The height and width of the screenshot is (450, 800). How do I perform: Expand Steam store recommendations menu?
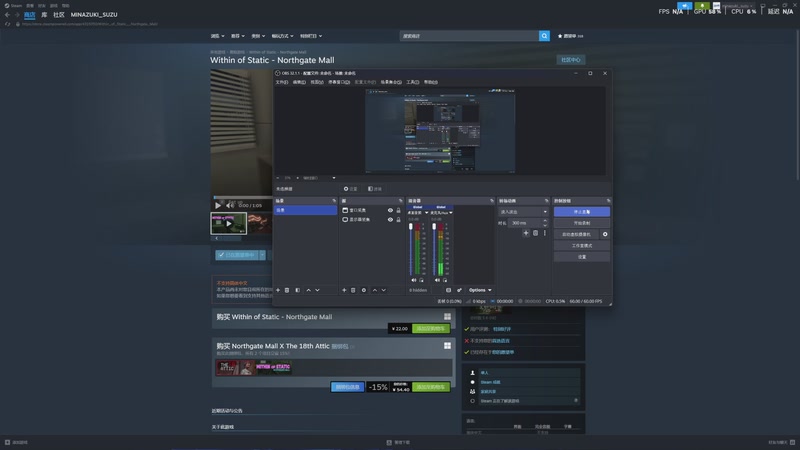(238, 36)
